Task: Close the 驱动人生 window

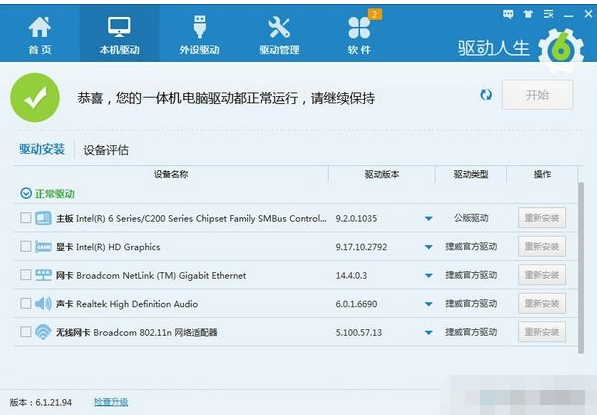Action: (x=588, y=14)
